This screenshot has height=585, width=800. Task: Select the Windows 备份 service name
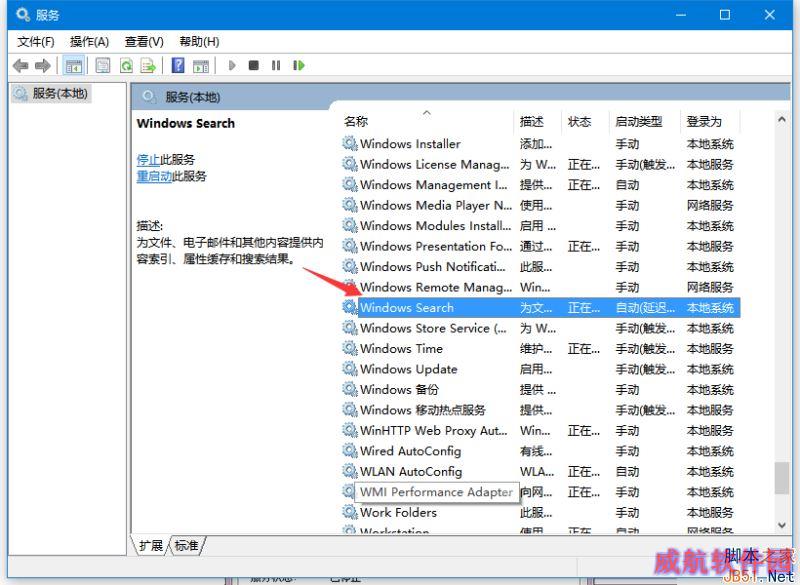point(399,389)
